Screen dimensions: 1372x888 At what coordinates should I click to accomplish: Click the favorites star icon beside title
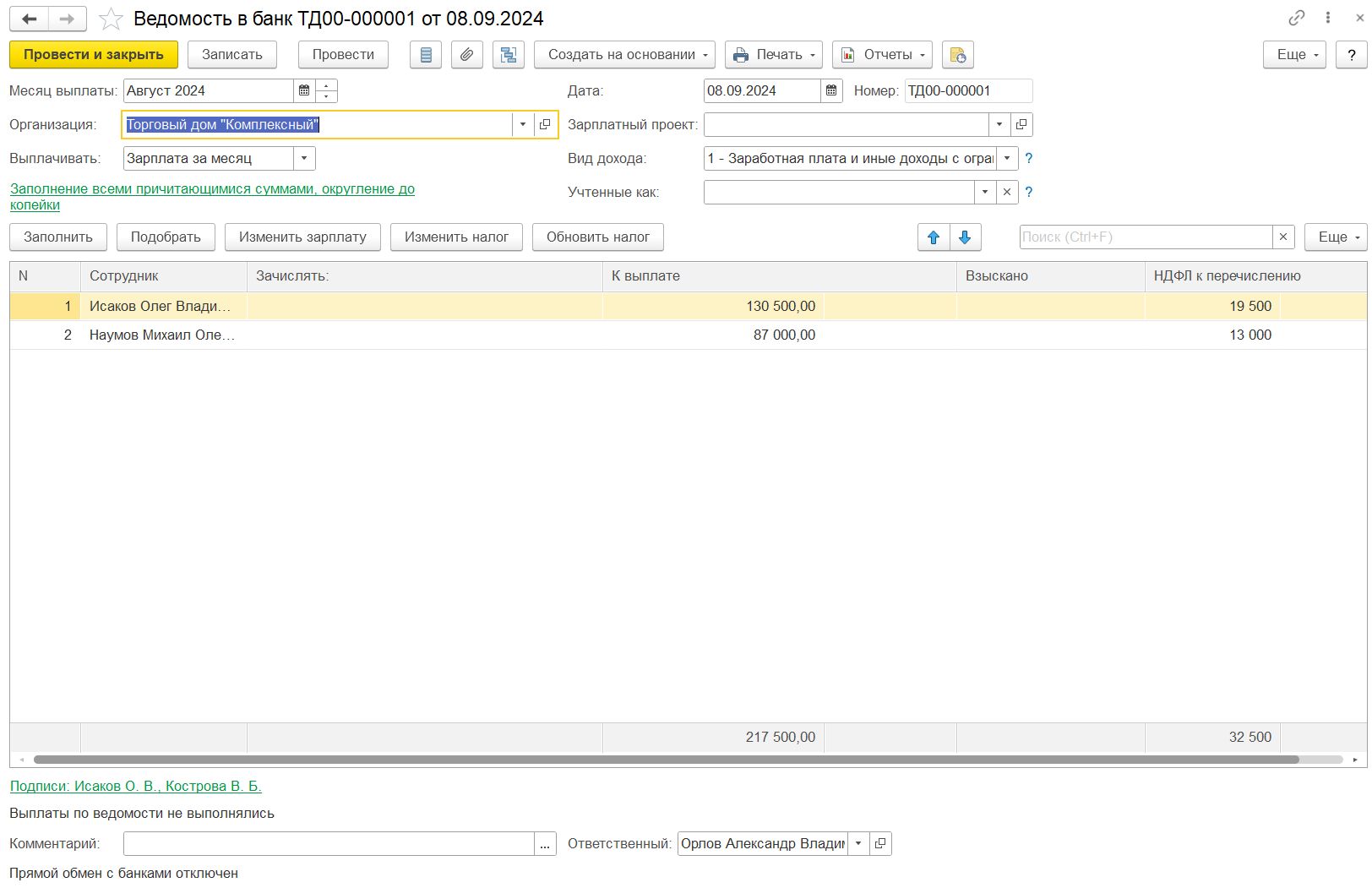pyautogui.click(x=111, y=19)
